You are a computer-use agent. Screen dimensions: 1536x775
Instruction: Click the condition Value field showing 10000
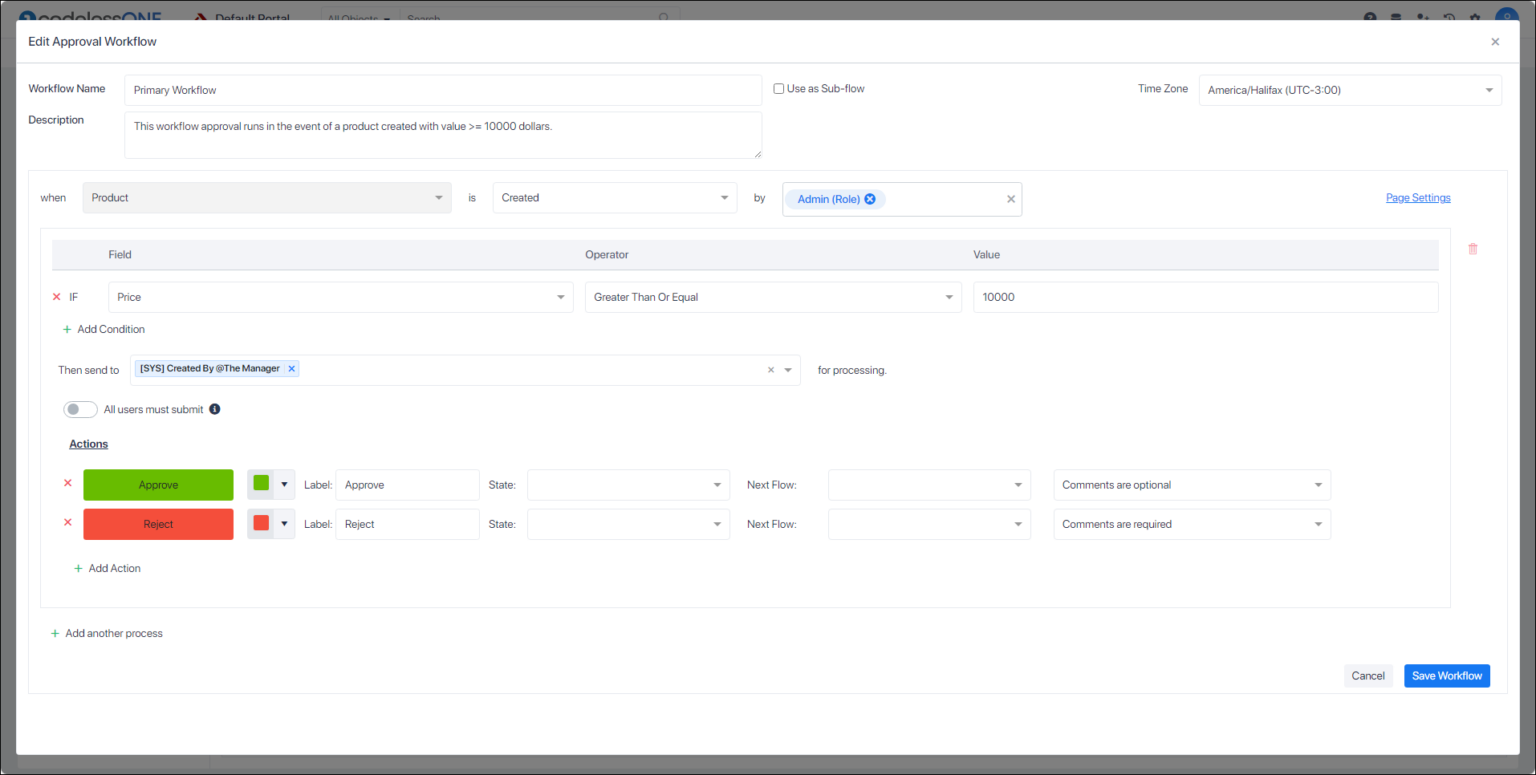(x=1206, y=297)
